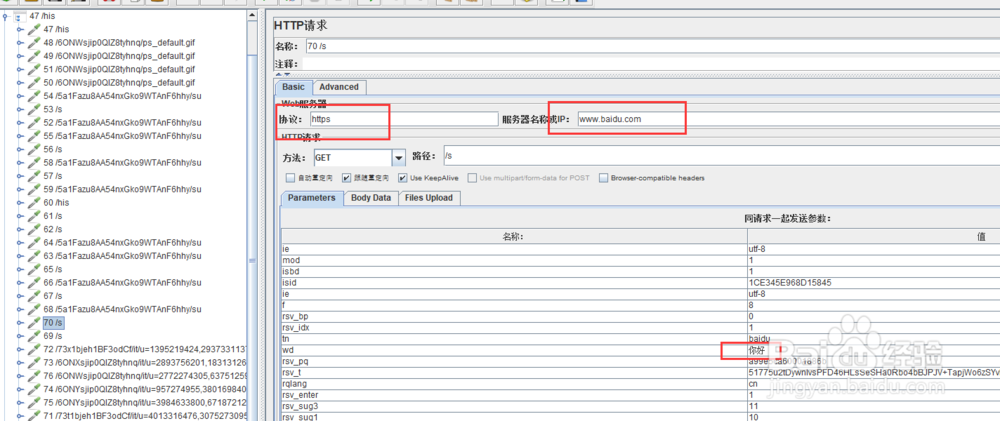This screenshot has height=421, width=1000.
Task: Click the parameter name cell rsv_idx
Action: point(514,328)
